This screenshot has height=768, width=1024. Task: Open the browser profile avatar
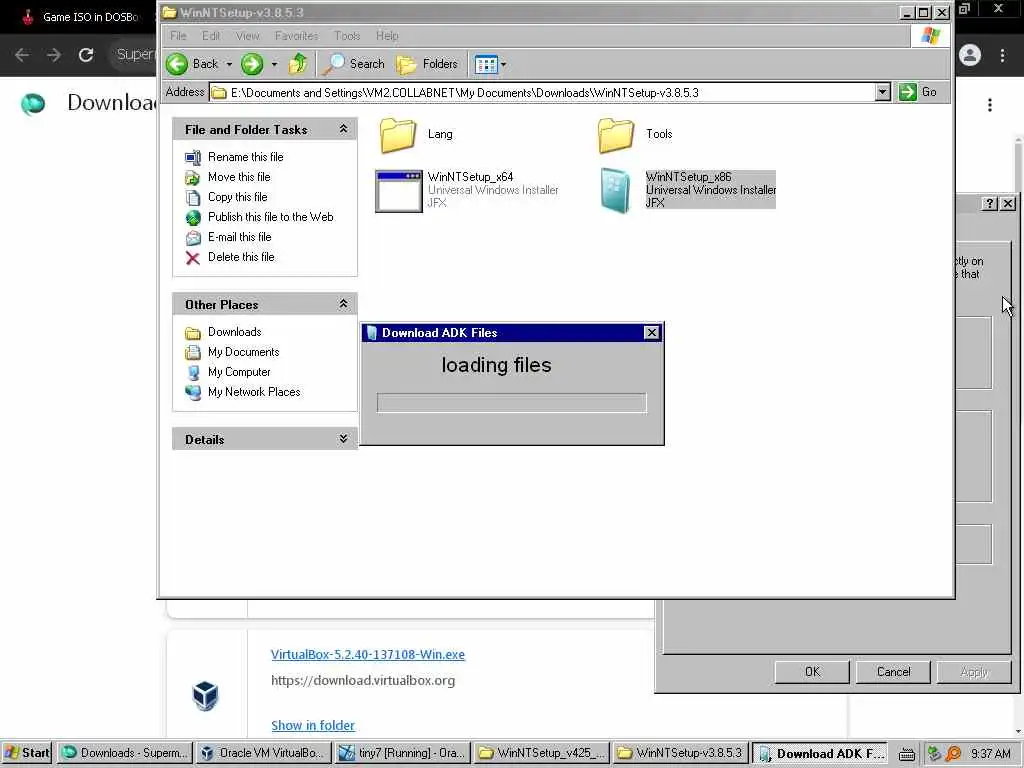coord(970,56)
